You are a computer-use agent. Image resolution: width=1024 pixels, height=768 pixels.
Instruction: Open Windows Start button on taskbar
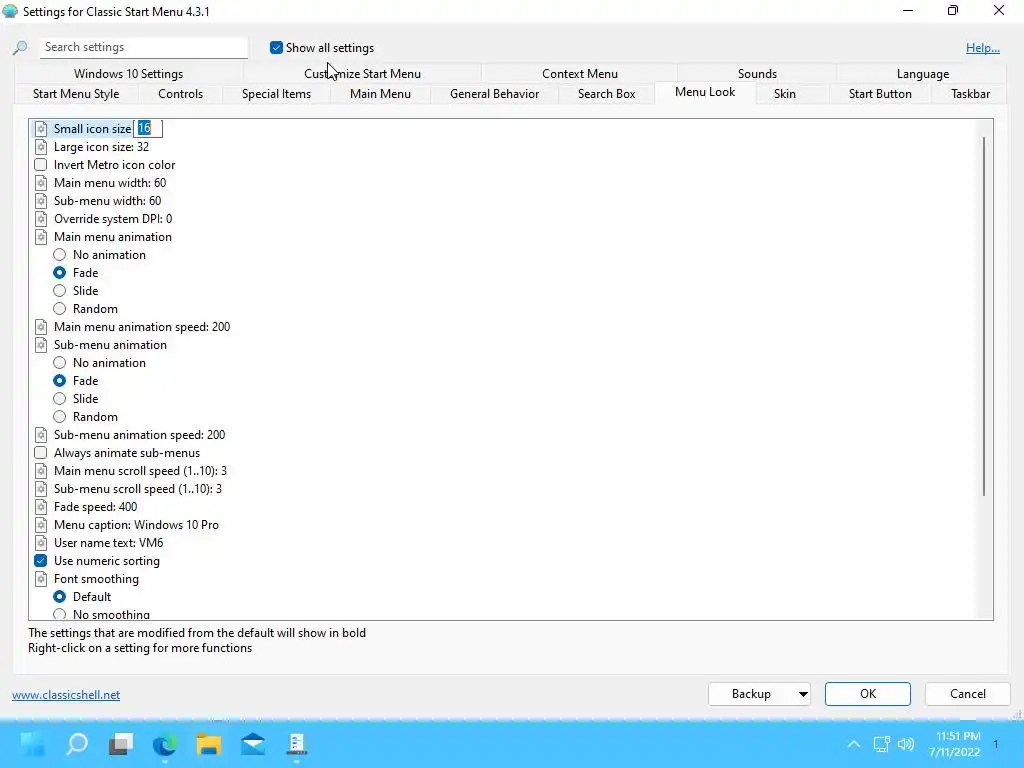(x=32, y=744)
